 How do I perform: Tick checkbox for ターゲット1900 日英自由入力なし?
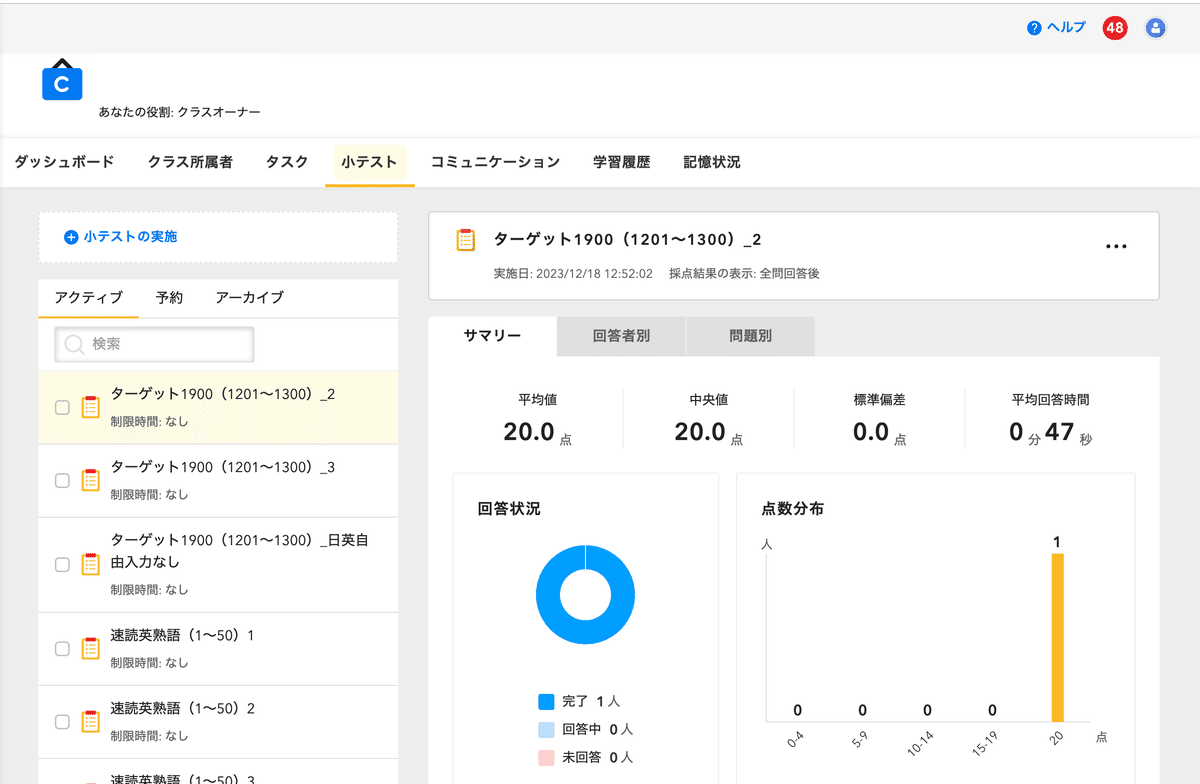(62, 565)
